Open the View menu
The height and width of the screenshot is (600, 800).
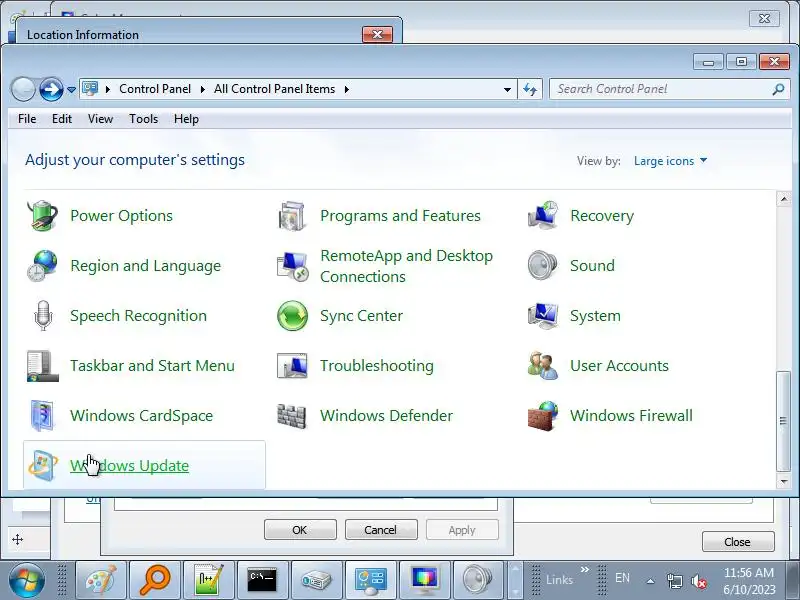point(100,119)
